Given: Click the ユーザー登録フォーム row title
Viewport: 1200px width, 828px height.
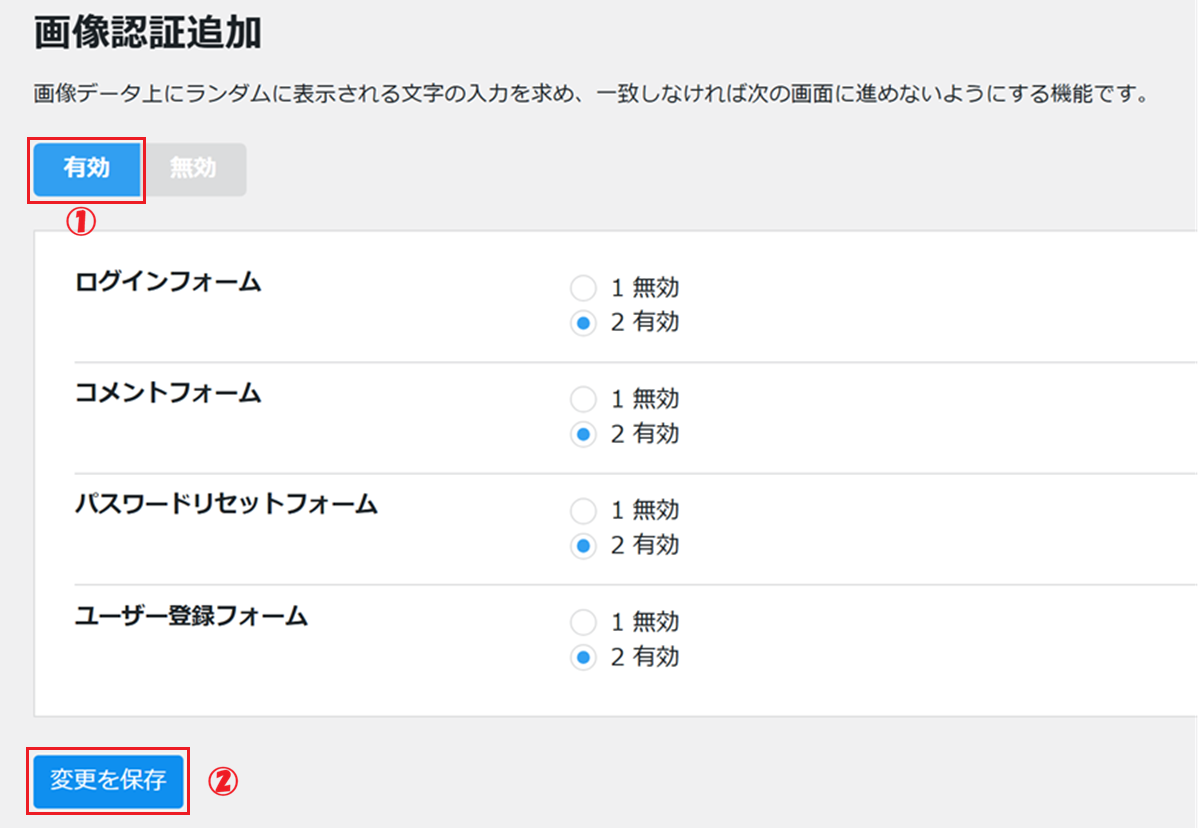Looking at the screenshot, I should [x=191, y=616].
